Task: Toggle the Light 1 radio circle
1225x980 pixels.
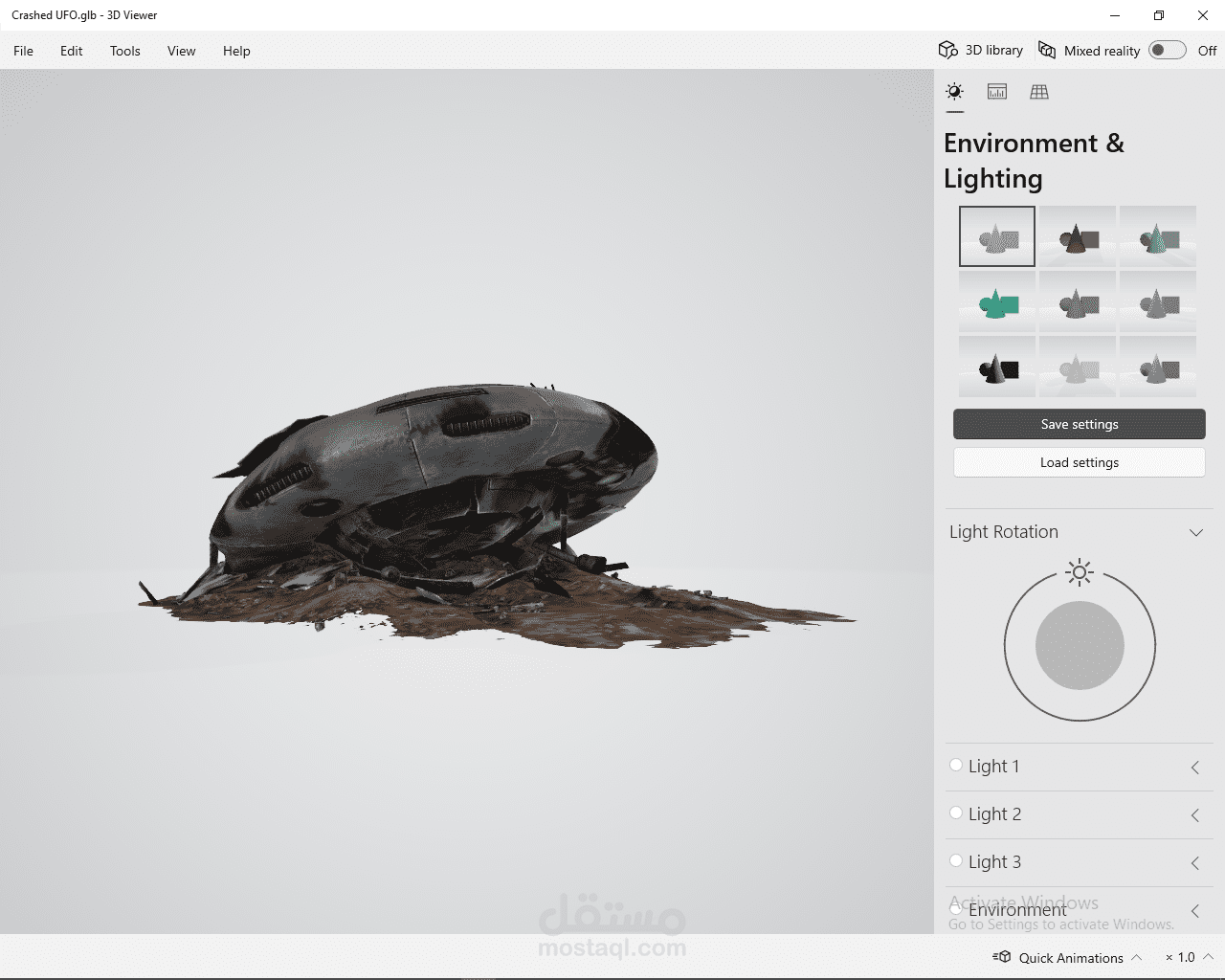Action: point(956,766)
